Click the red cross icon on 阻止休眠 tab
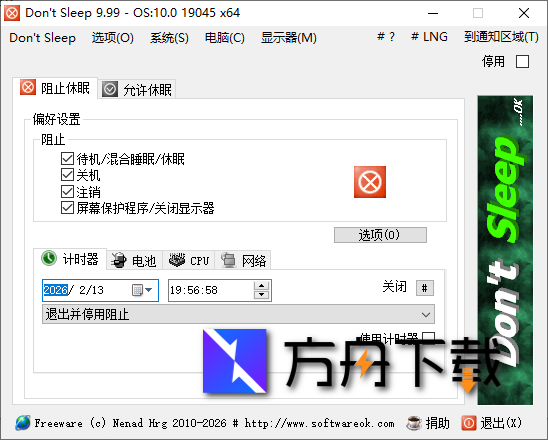Screen dimensions: 548x440 (x=28, y=87)
